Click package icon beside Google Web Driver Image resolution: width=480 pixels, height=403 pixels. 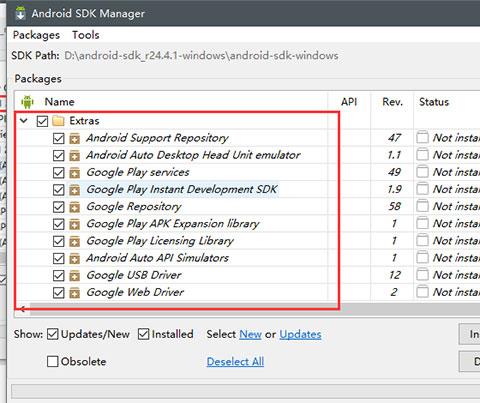click(75, 293)
